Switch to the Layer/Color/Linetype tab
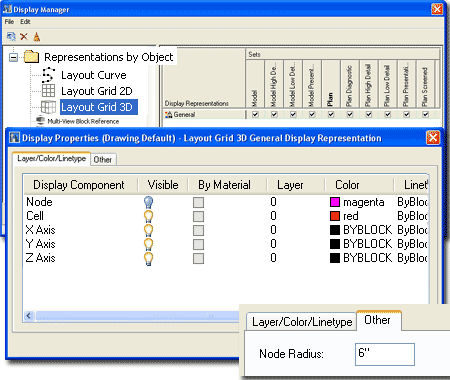 pos(51,158)
